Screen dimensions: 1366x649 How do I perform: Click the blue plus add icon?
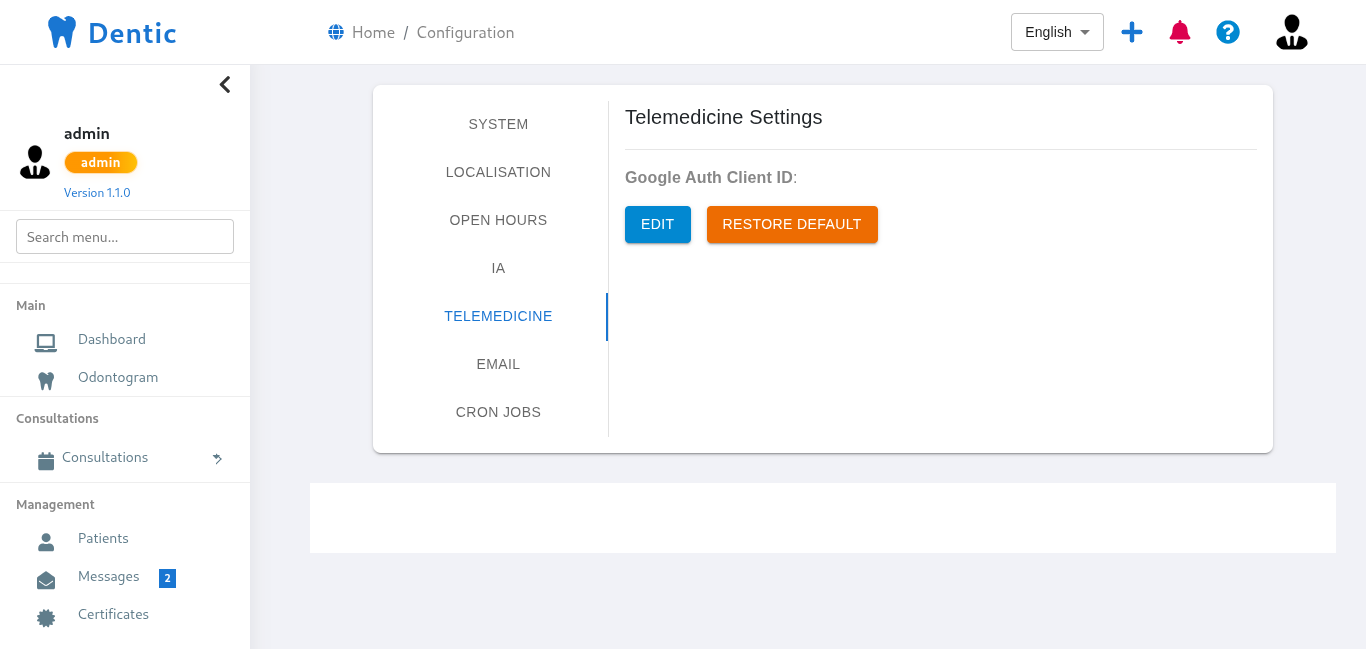tap(1131, 32)
